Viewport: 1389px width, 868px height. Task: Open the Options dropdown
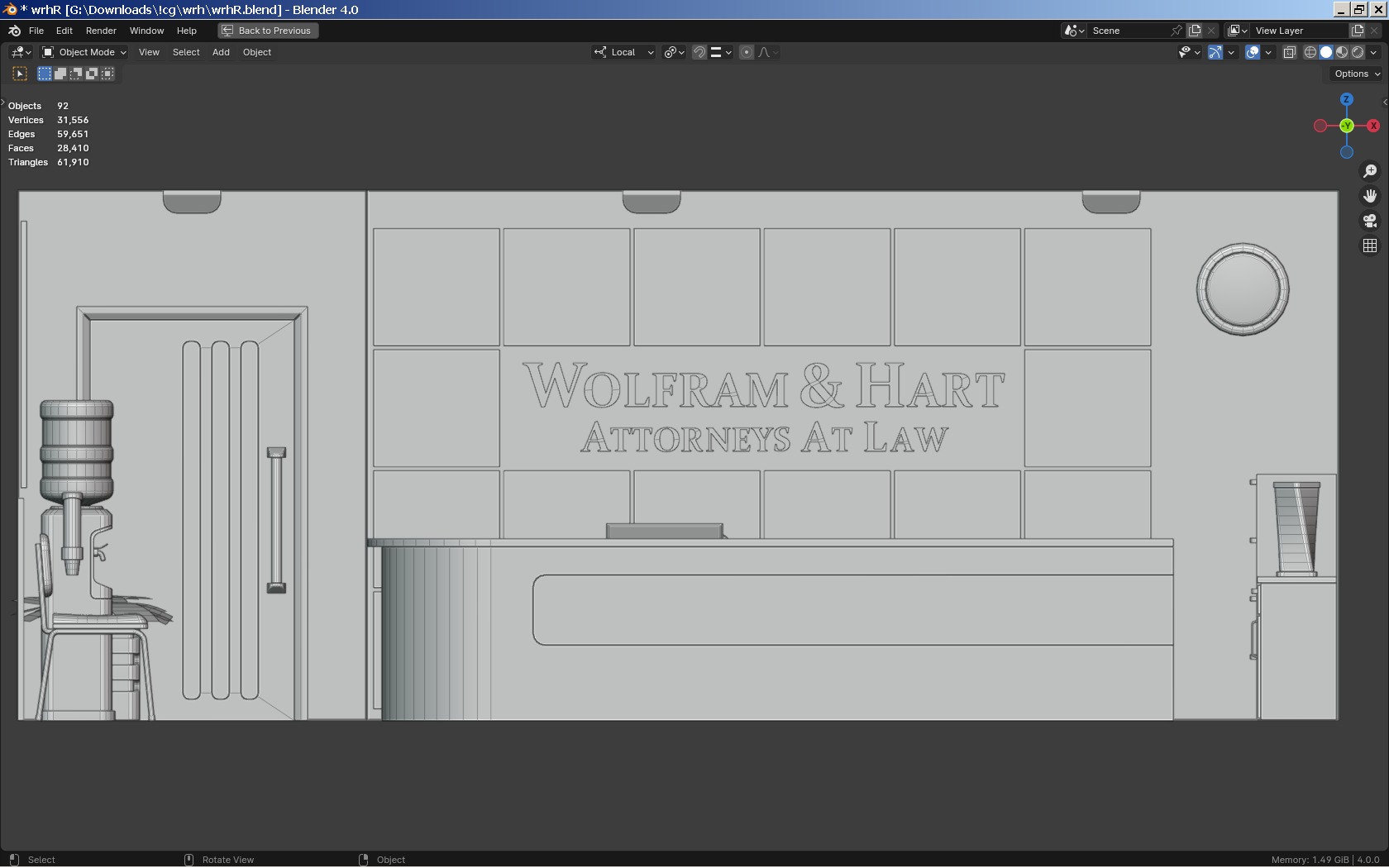pyautogui.click(x=1357, y=74)
